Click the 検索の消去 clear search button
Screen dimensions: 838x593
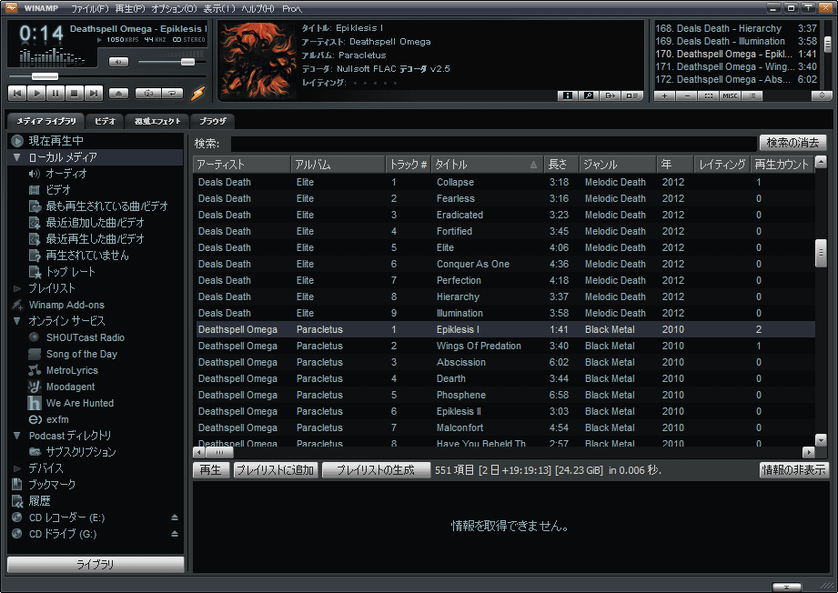click(x=793, y=143)
